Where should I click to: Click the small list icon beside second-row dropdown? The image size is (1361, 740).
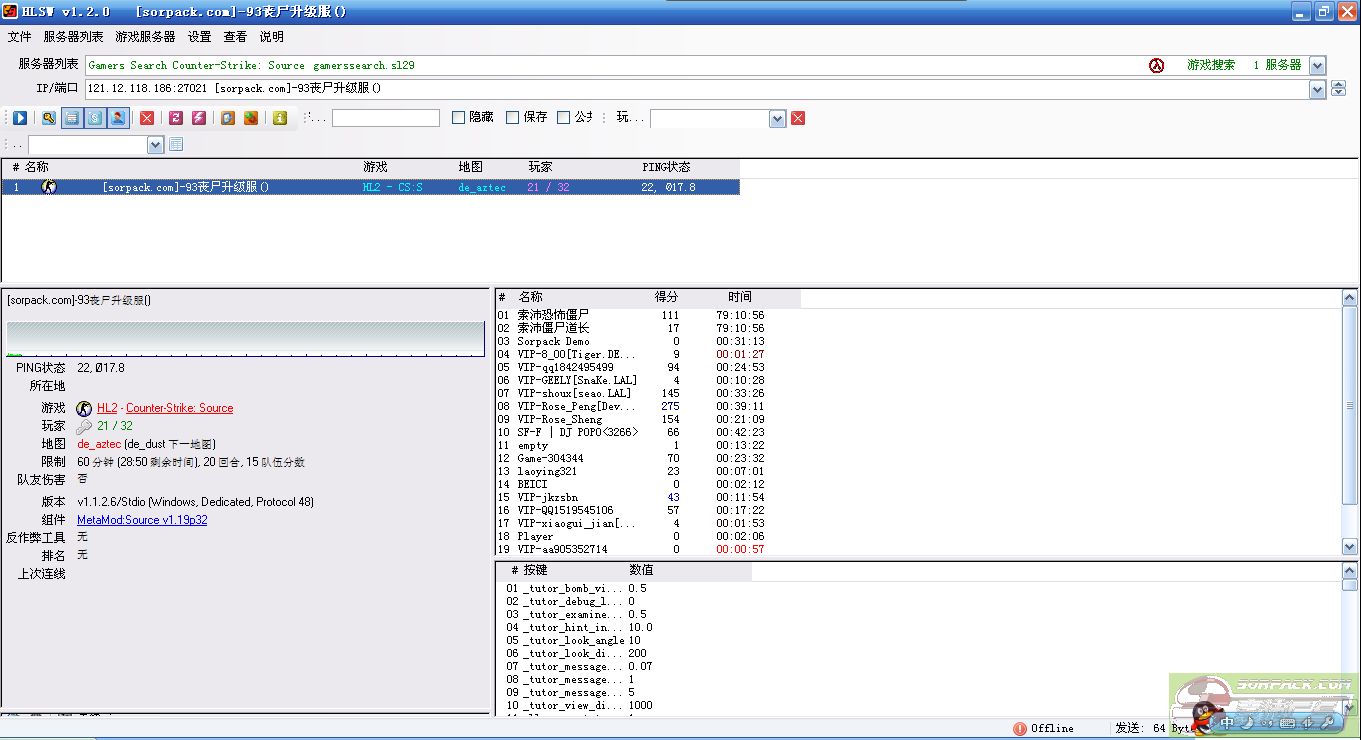click(x=176, y=145)
